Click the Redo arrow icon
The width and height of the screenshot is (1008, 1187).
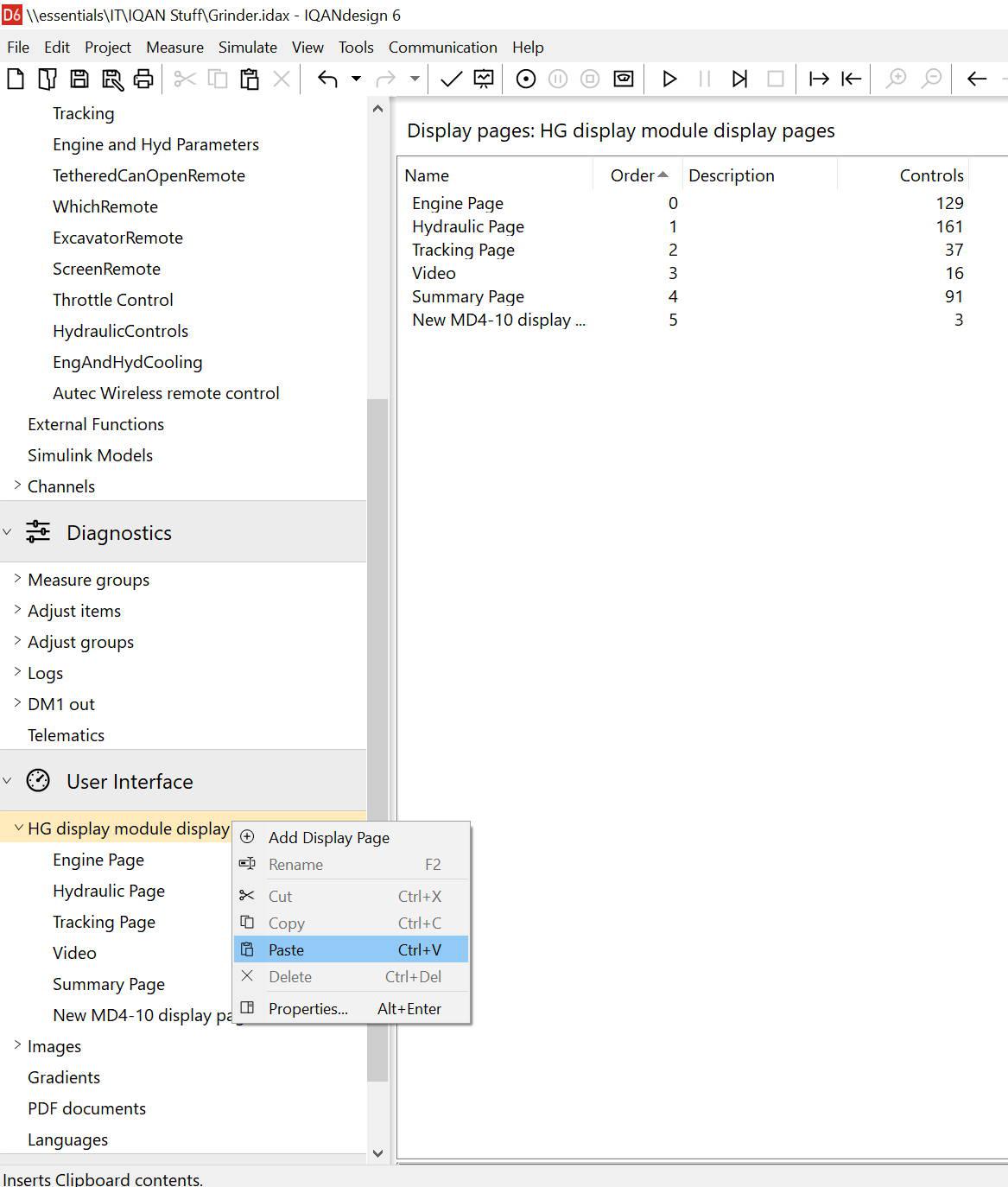pos(385,79)
